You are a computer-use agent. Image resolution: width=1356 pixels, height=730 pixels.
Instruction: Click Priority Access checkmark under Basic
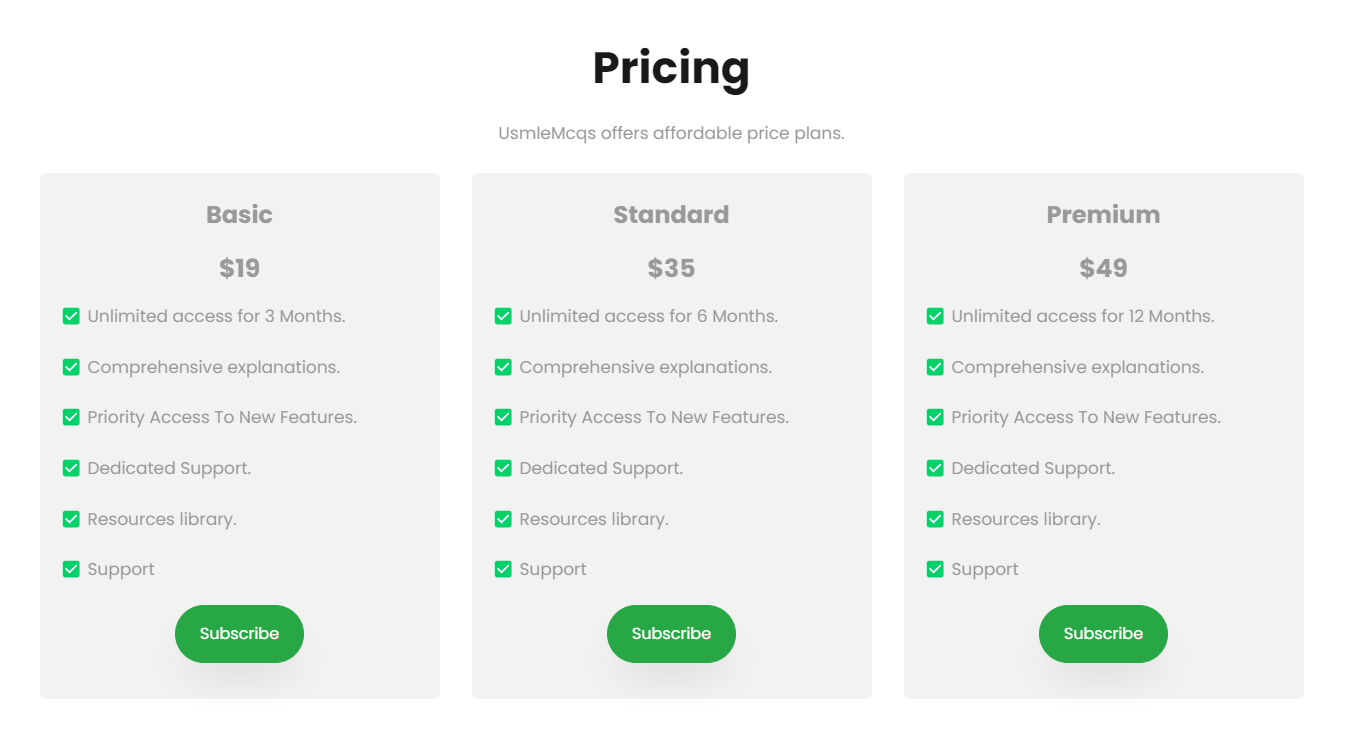point(71,417)
